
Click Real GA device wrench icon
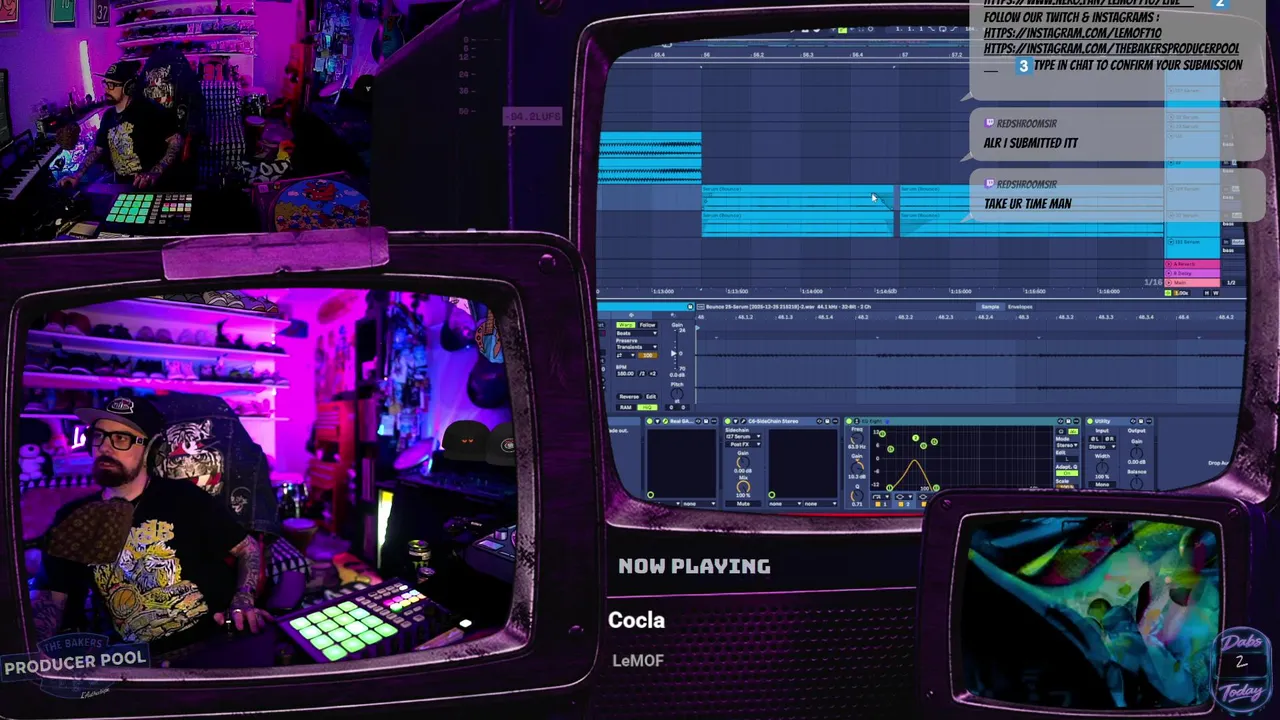[x=665, y=421]
